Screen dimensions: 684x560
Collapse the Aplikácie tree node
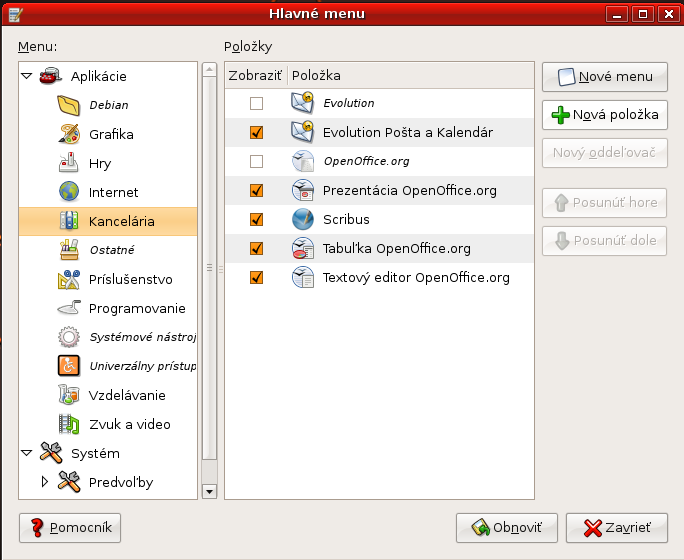tap(27, 76)
